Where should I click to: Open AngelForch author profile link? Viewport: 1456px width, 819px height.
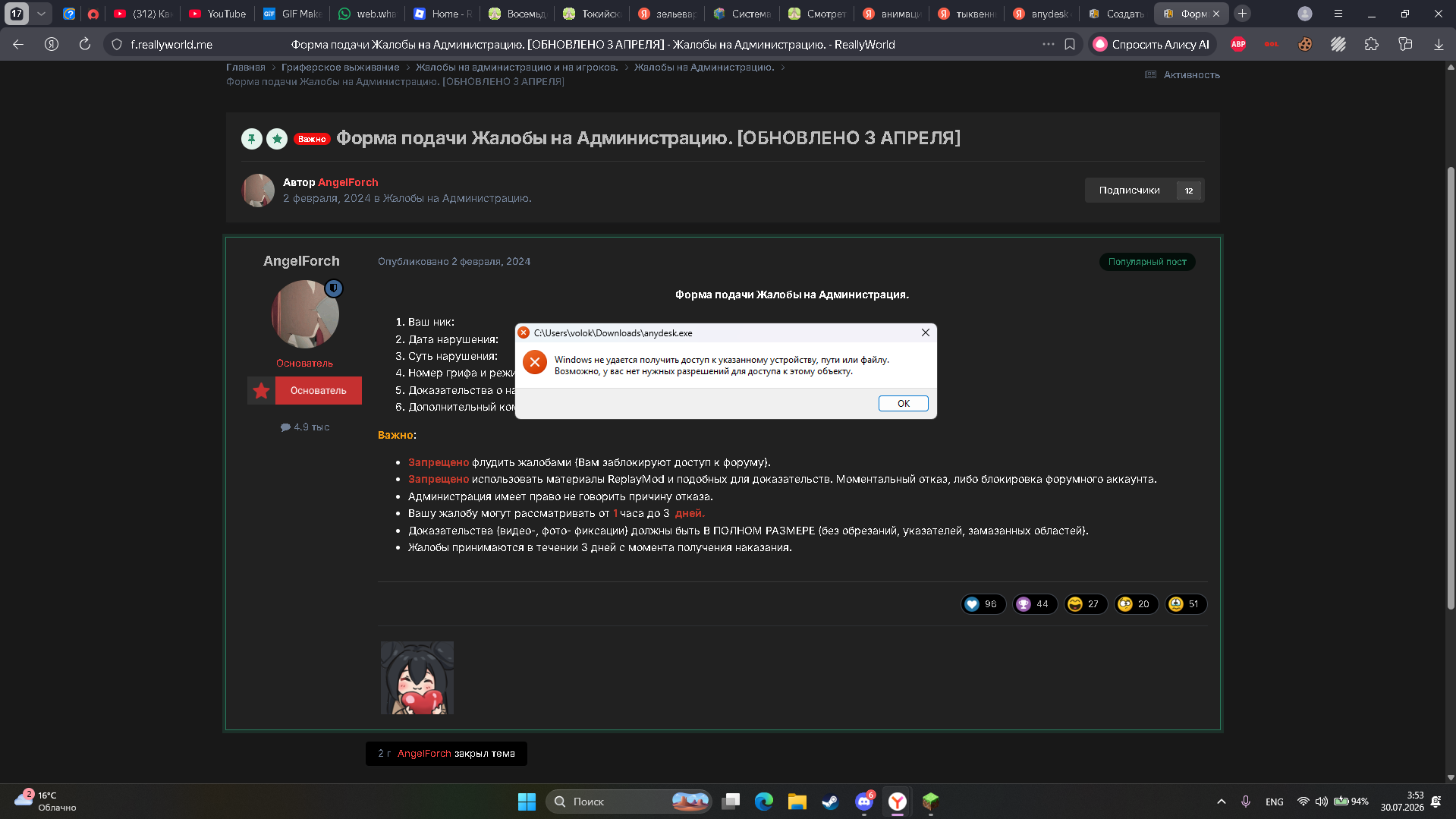[347, 182]
